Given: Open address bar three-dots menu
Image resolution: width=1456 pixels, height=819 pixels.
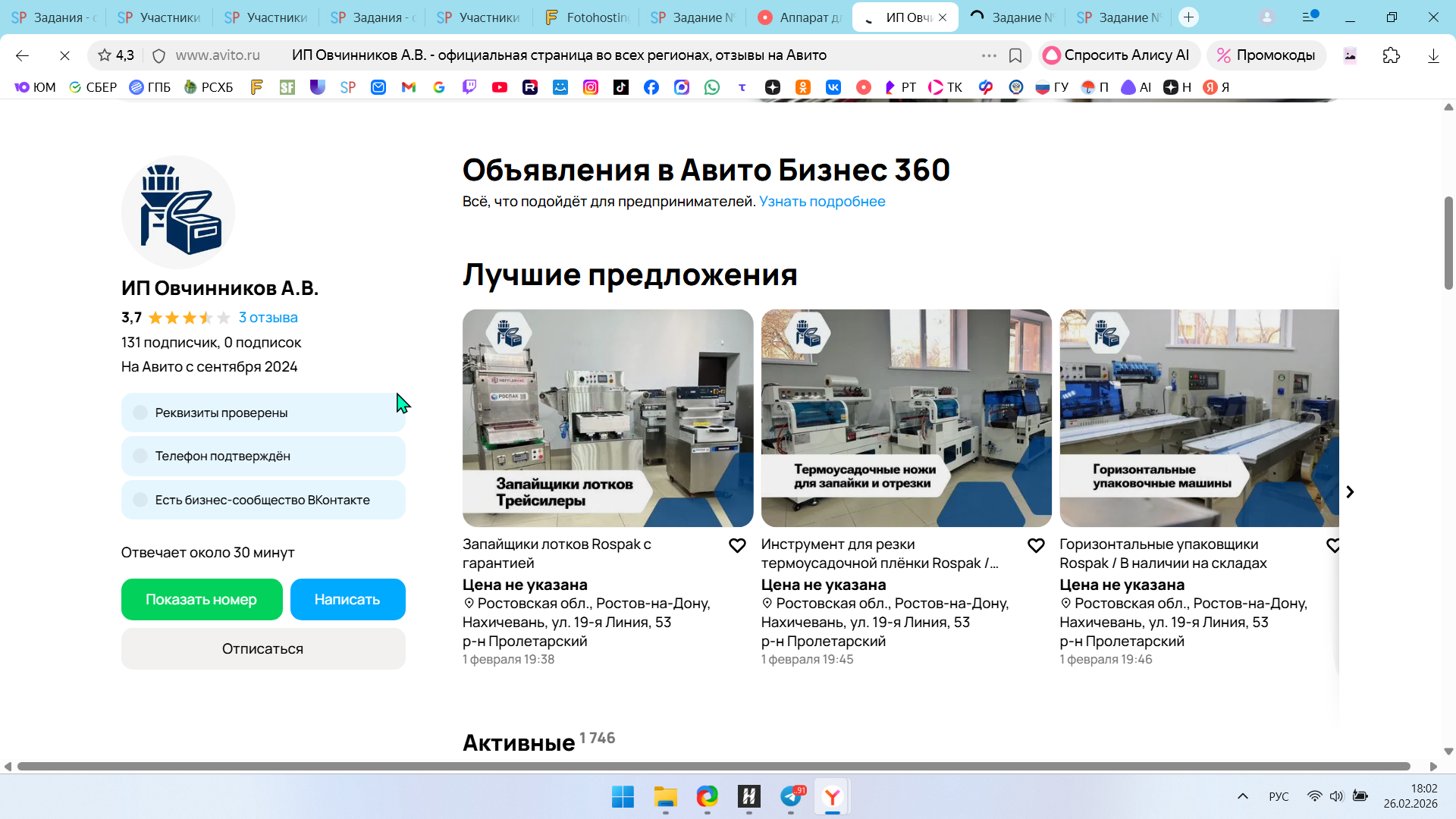Looking at the screenshot, I should pyautogui.click(x=989, y=55).
